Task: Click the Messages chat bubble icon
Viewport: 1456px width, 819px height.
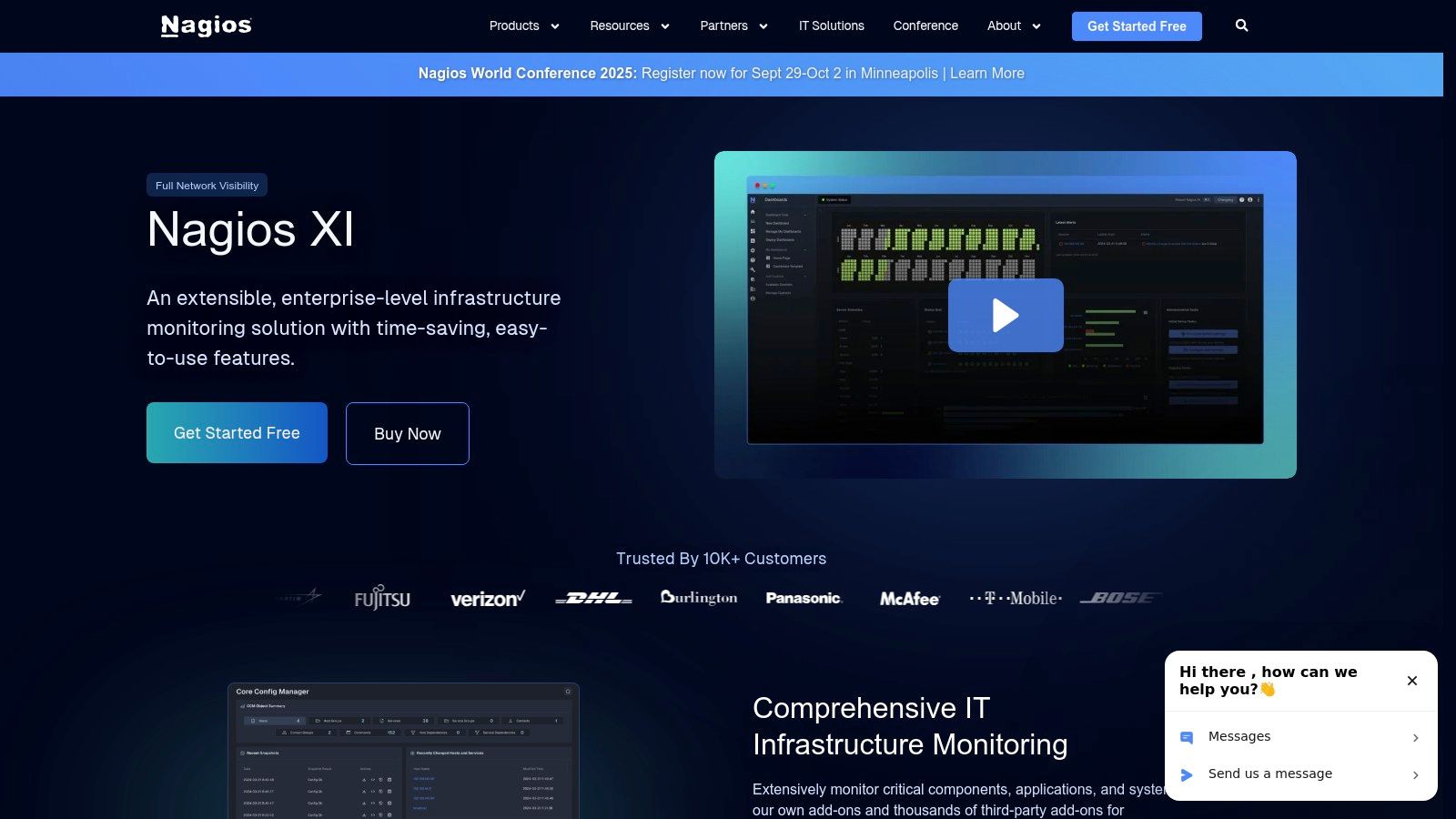Action: coord(1187,737)
